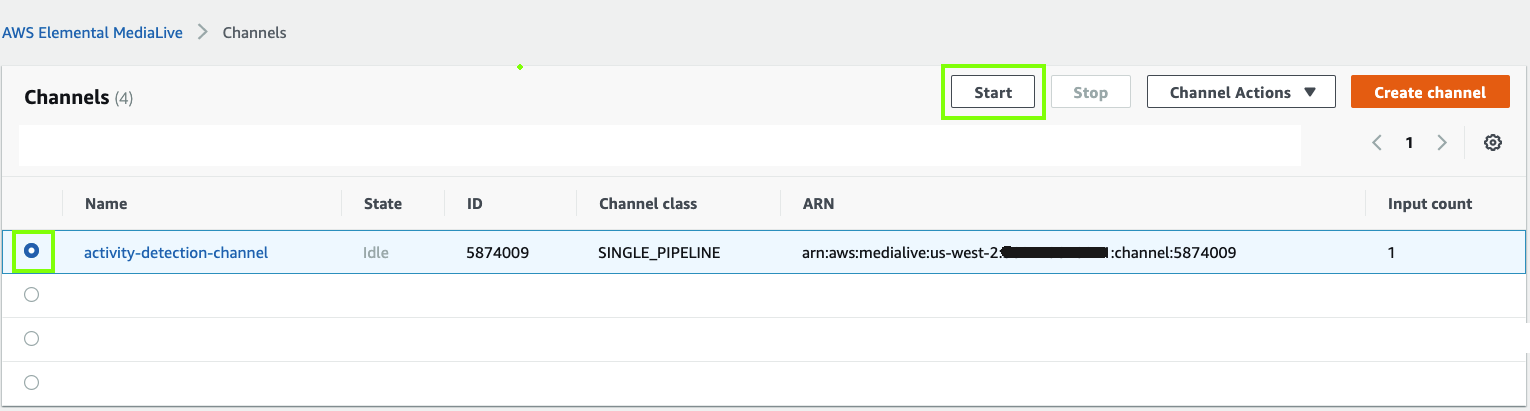Click the Idle state cell

376,253
